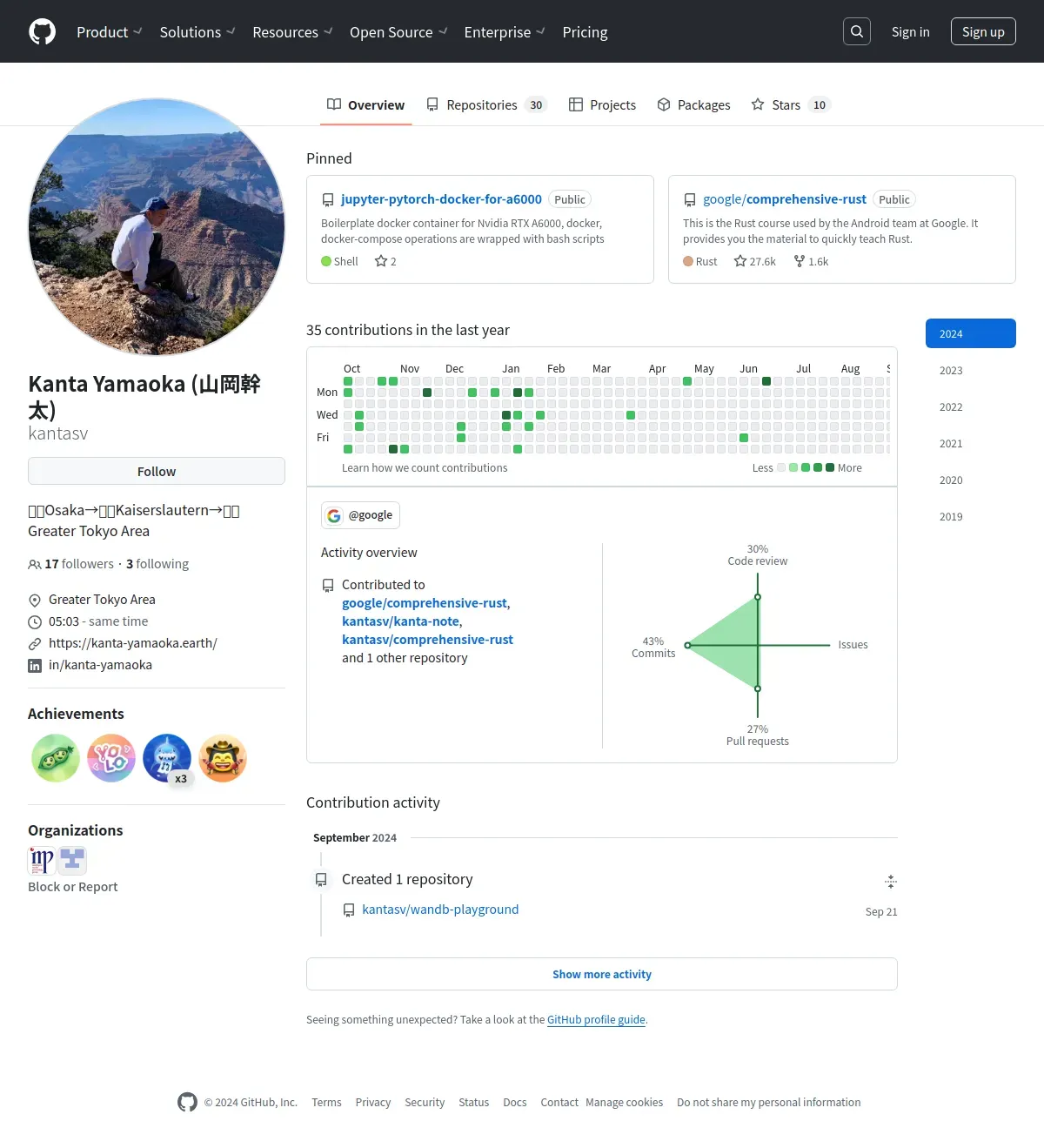Viewport: 1044px width, 1148px height.
Task: Click Learn how we count contributions
Action: pos(425,468)
